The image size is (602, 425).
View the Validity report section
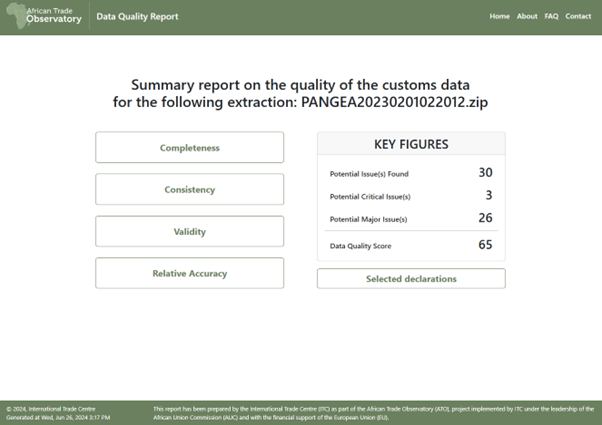click(189, 232)
